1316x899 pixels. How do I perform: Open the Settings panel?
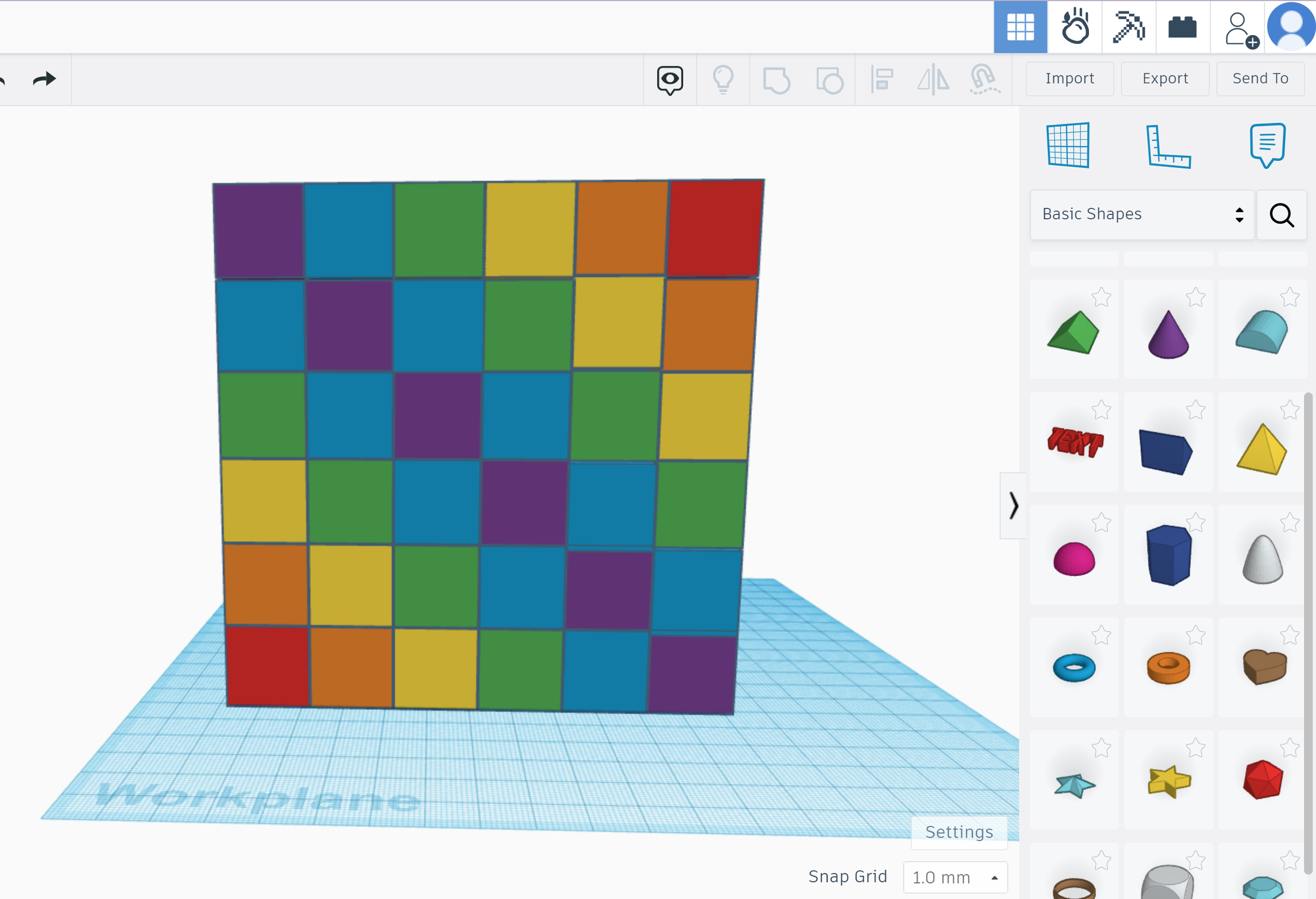pyautogui.click(x=959, y=832)
